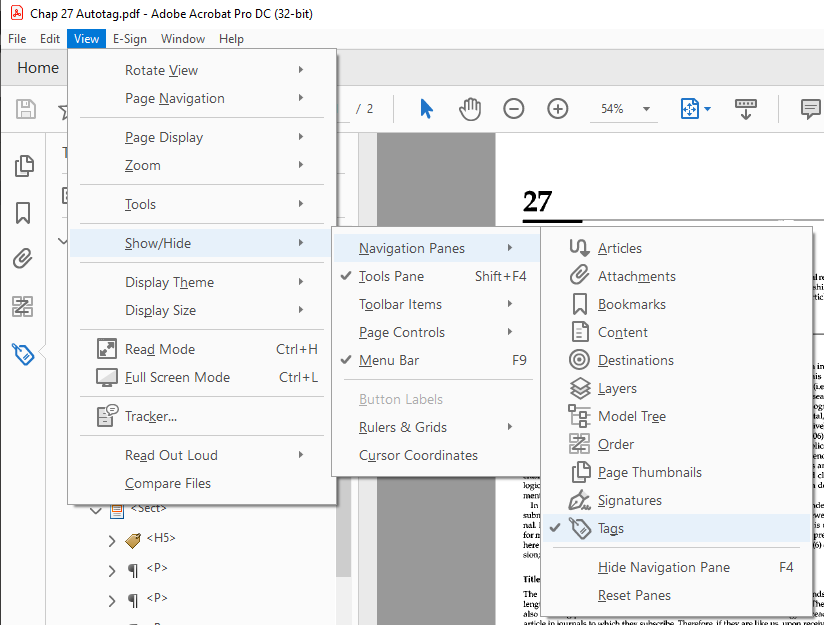Open Rulers & Grids submenu
This screenshot has height=625, width=824.
(x=436, y=427)
